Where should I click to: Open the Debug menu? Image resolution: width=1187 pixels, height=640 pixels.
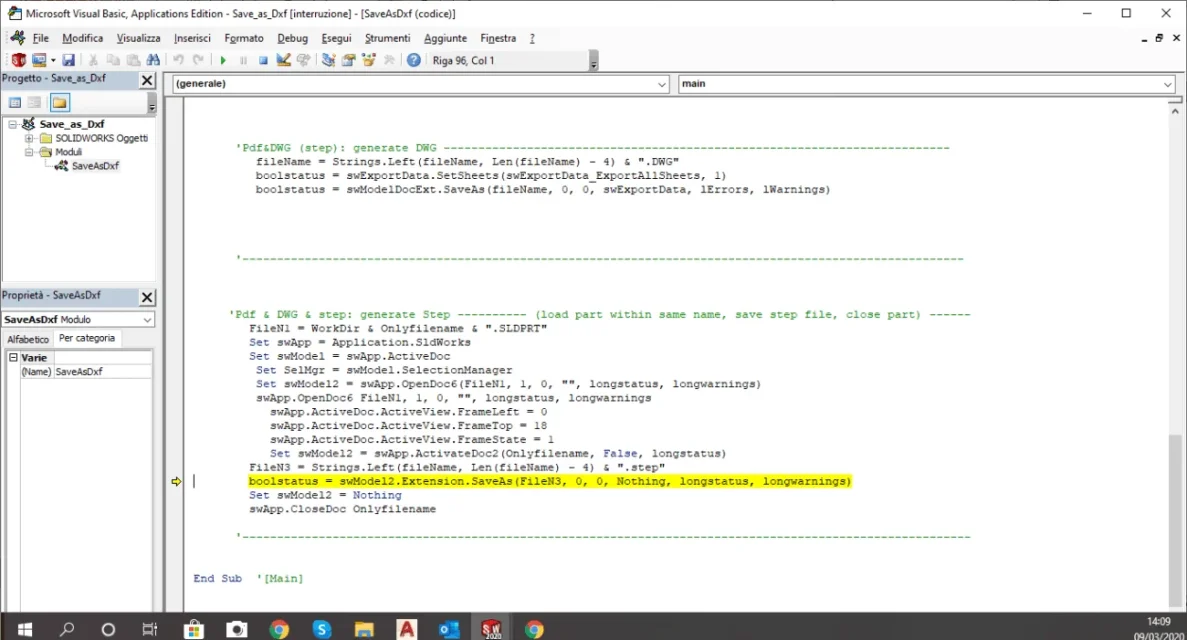[292, 38]
